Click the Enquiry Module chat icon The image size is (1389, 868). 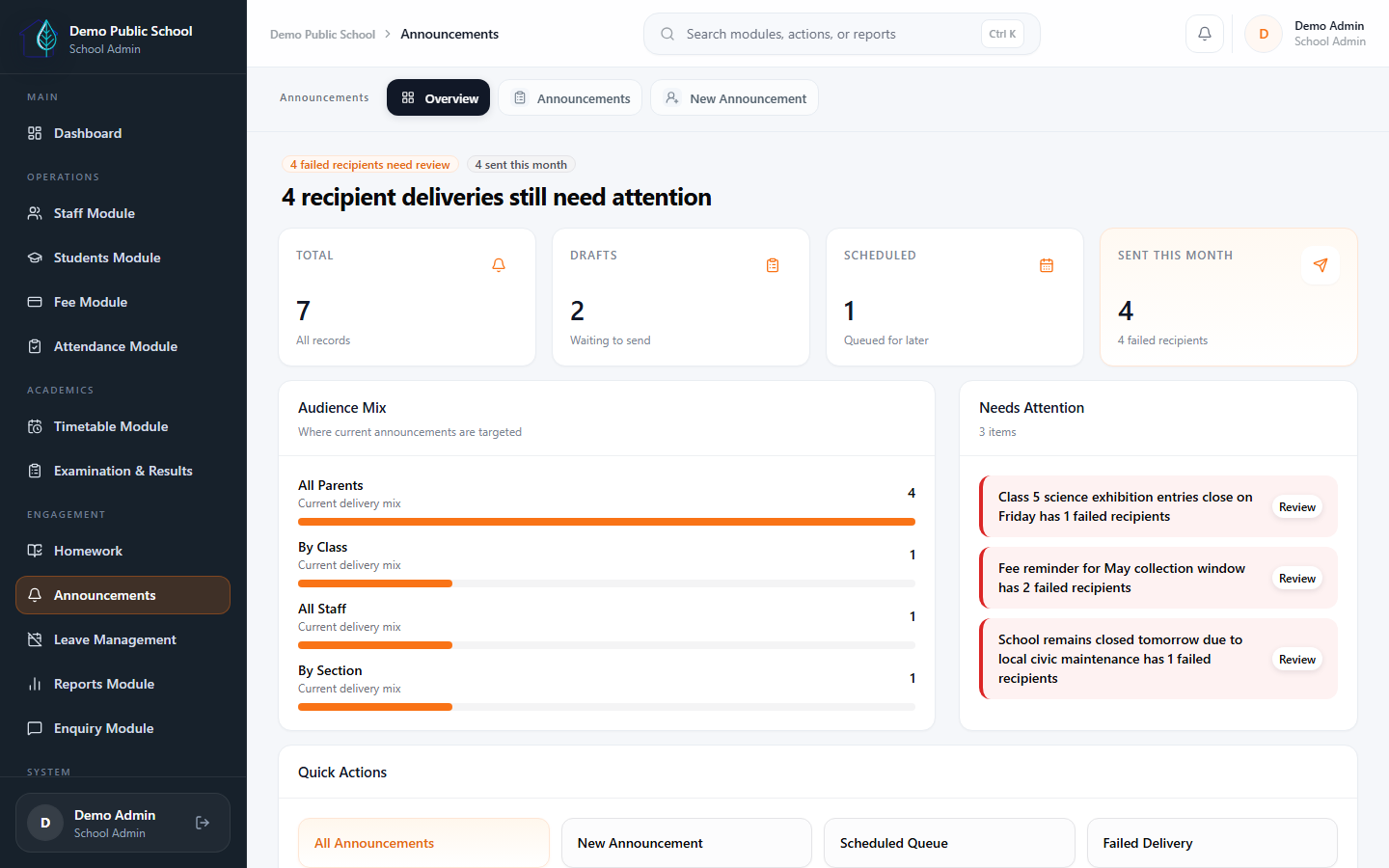[x=35, y=728]
